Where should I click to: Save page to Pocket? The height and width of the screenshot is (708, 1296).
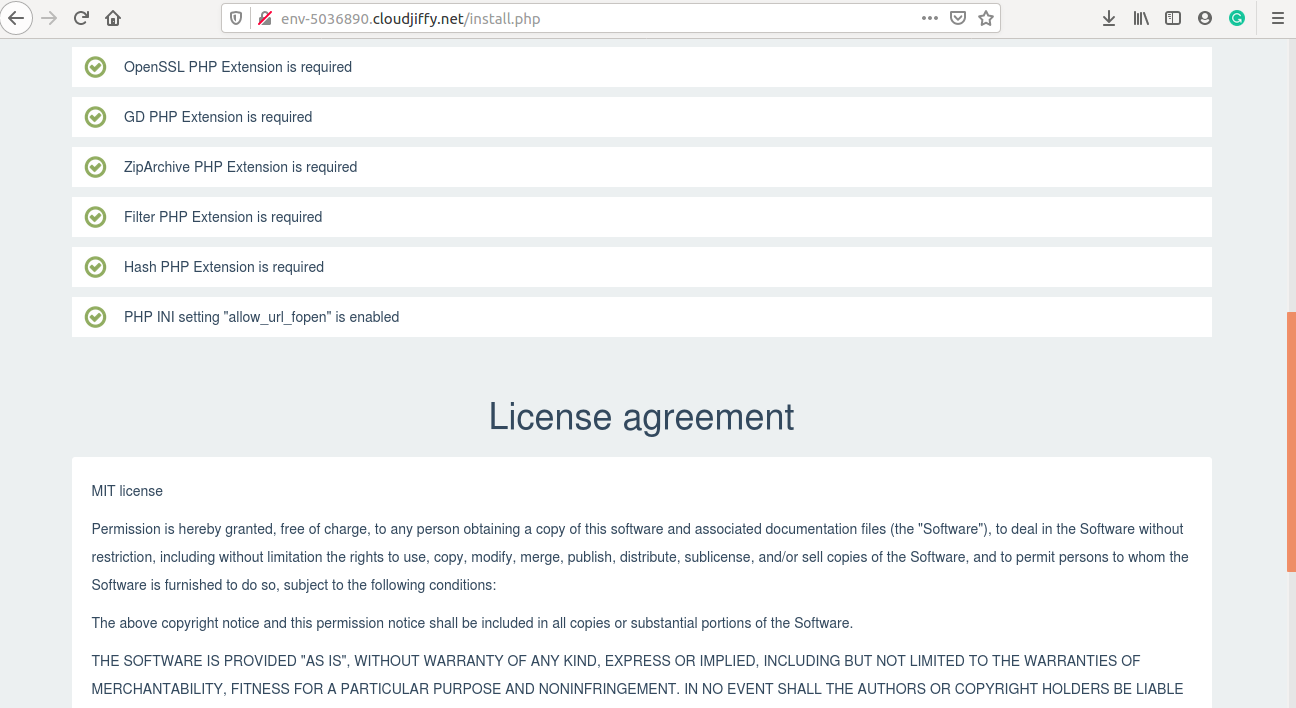tap(958, 18)
